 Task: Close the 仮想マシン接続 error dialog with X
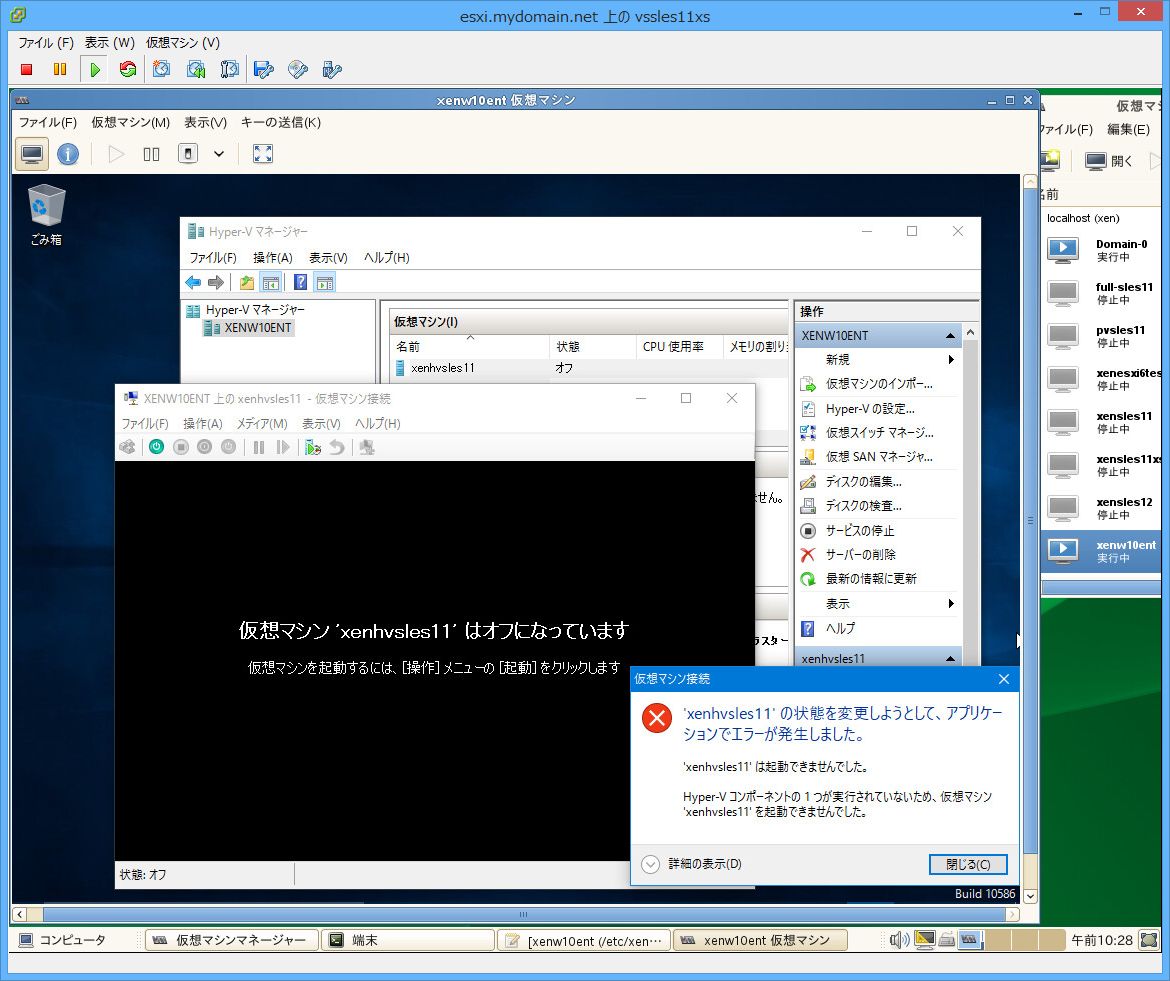pyautogui.click(x=1004, y=679)
